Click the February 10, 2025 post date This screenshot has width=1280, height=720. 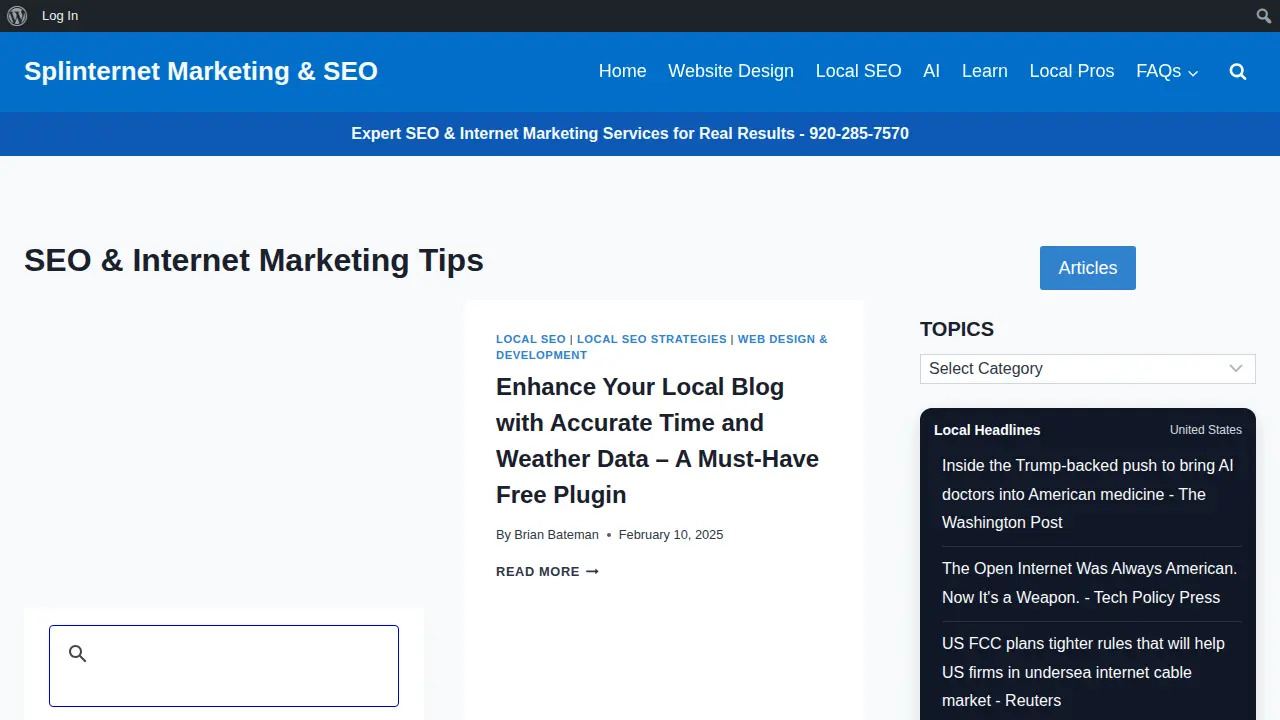click(x=671, y=535)
